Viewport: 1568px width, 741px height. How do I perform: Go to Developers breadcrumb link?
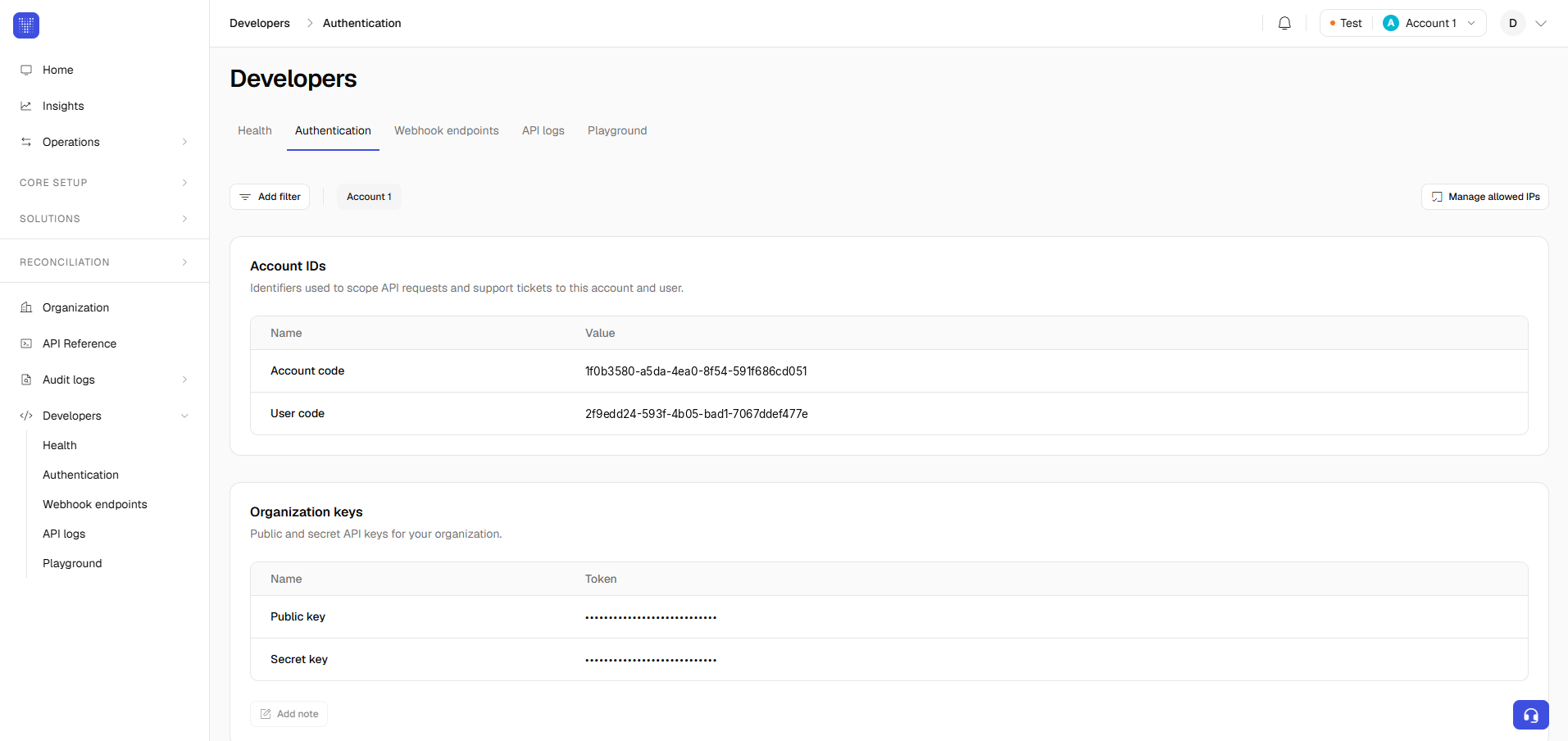(x=260, y=23)
